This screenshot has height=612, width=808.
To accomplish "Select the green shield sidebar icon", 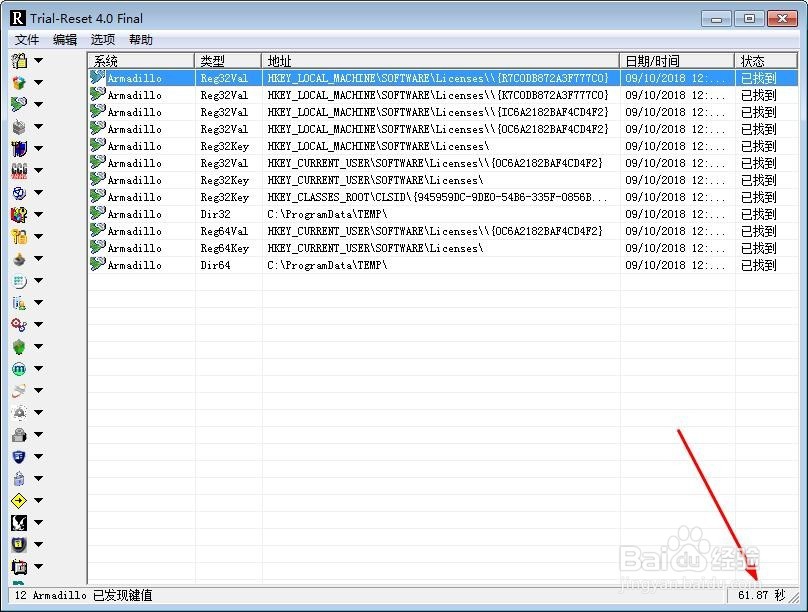I will tap(19, 347).
